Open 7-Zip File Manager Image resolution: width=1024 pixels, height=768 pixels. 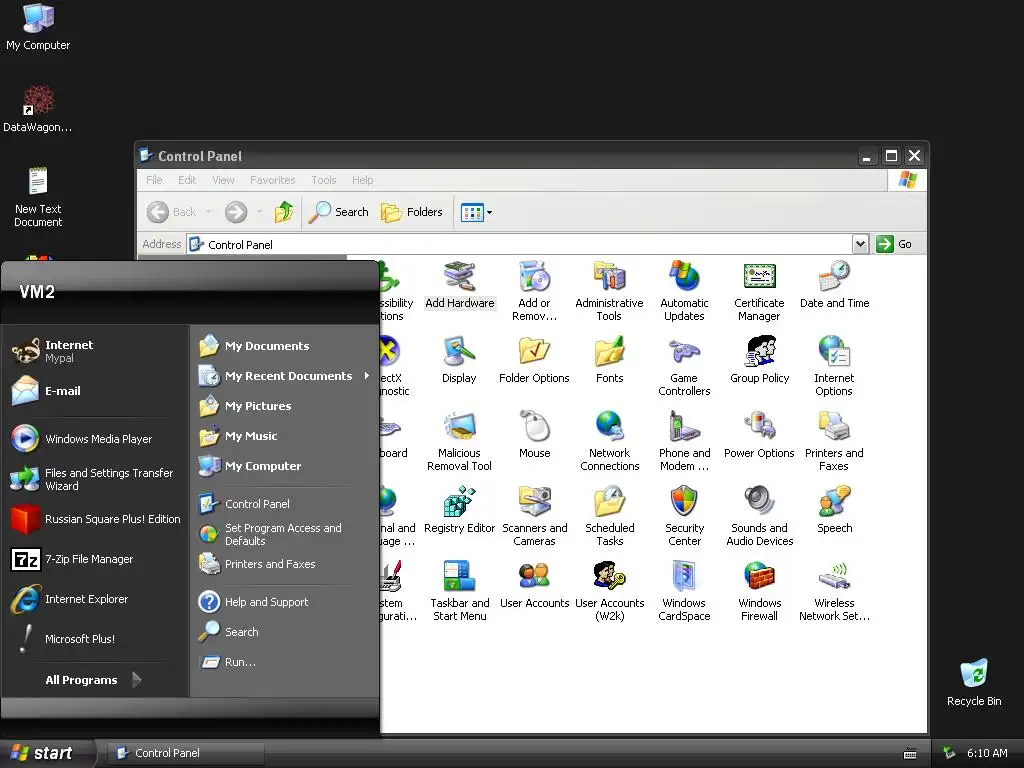point(97,559)
